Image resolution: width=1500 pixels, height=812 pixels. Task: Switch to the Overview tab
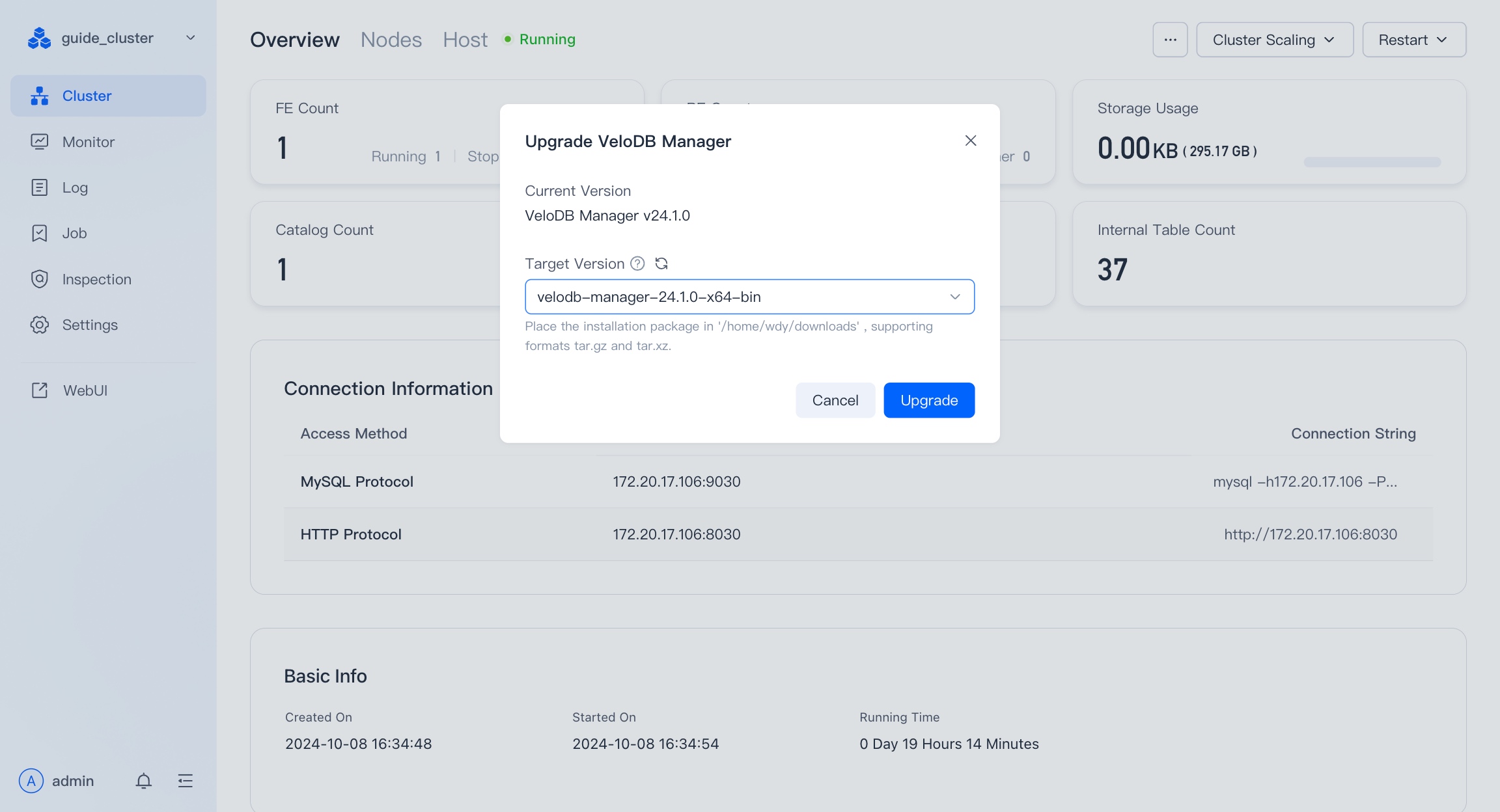pos(295,40)
